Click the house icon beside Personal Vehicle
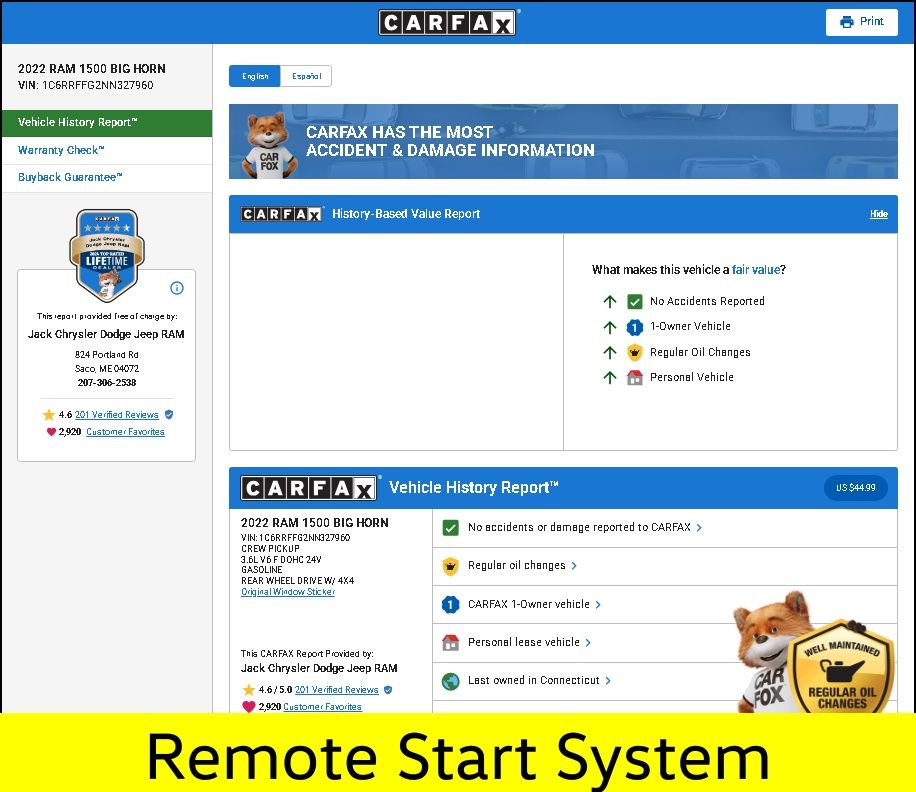 tap(634, 377)
